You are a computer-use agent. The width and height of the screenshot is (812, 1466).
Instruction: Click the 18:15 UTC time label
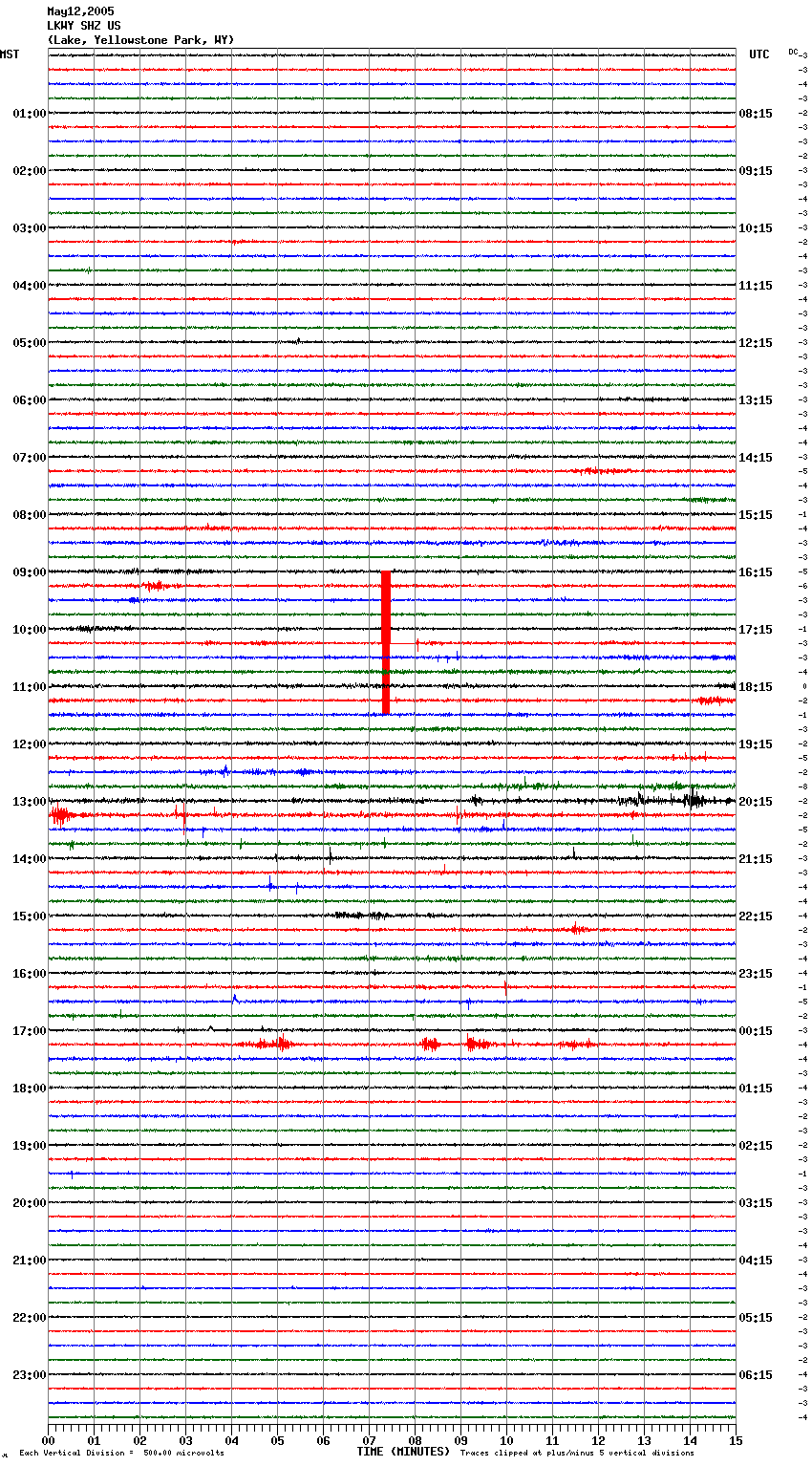[x=756, y=687]
